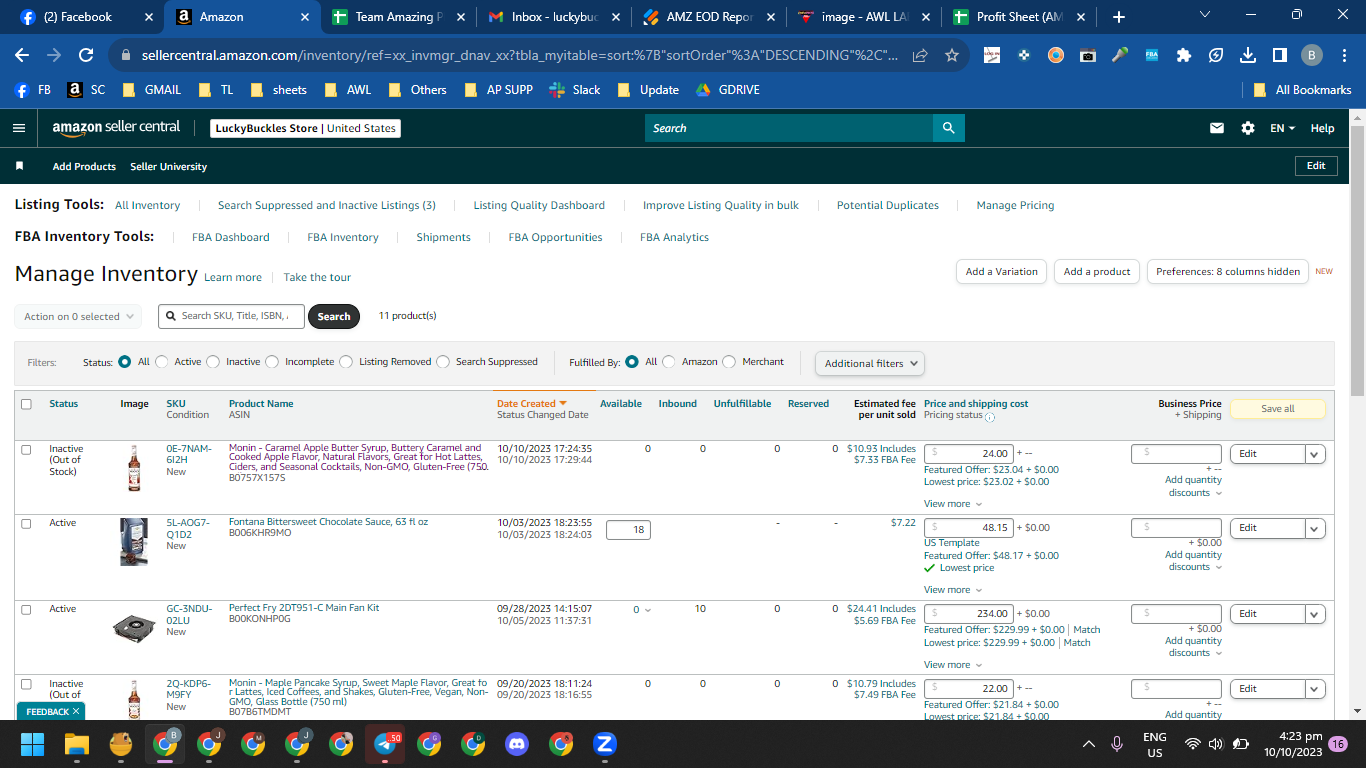Open the Manage Pricing tab

click(x=1015, y=205)
